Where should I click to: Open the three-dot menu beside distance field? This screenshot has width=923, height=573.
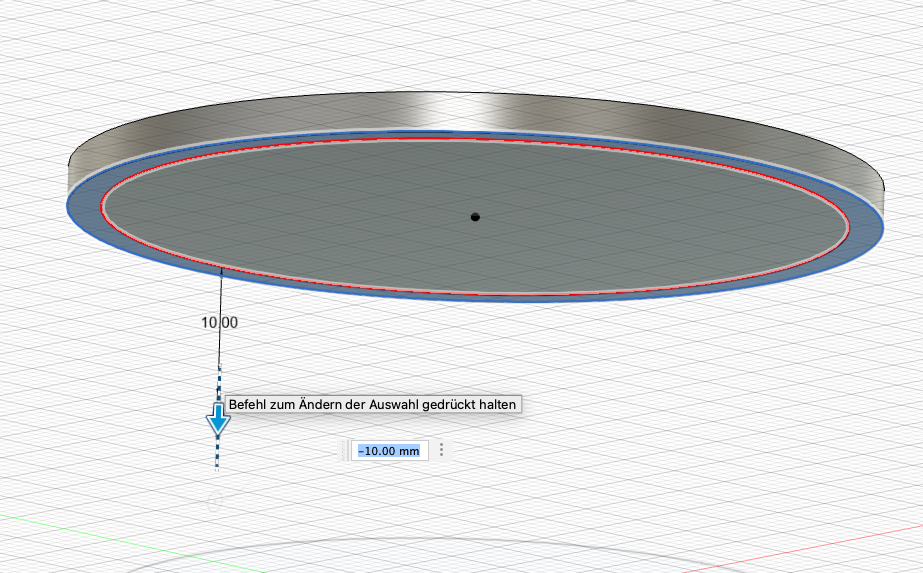pyautogui.click(x=441, y=451)
